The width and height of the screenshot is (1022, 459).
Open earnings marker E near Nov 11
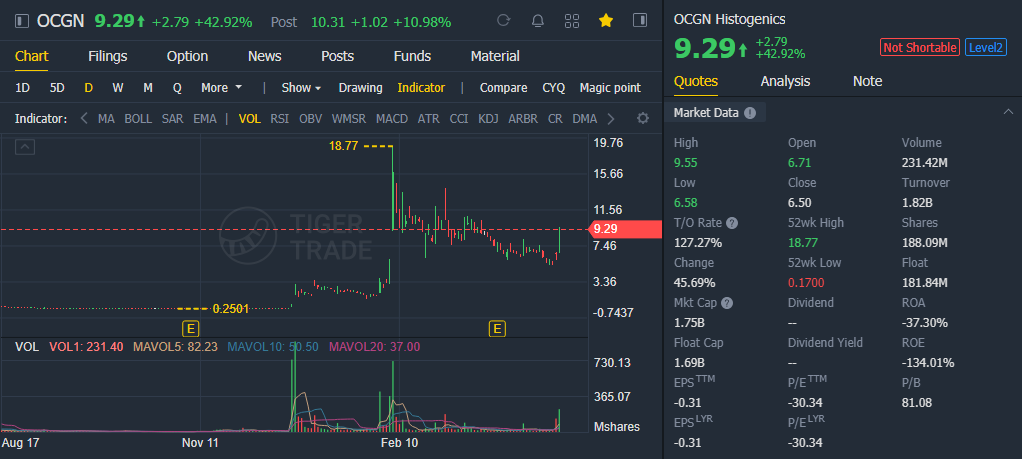pyautogui.click(x=191, y=328)
